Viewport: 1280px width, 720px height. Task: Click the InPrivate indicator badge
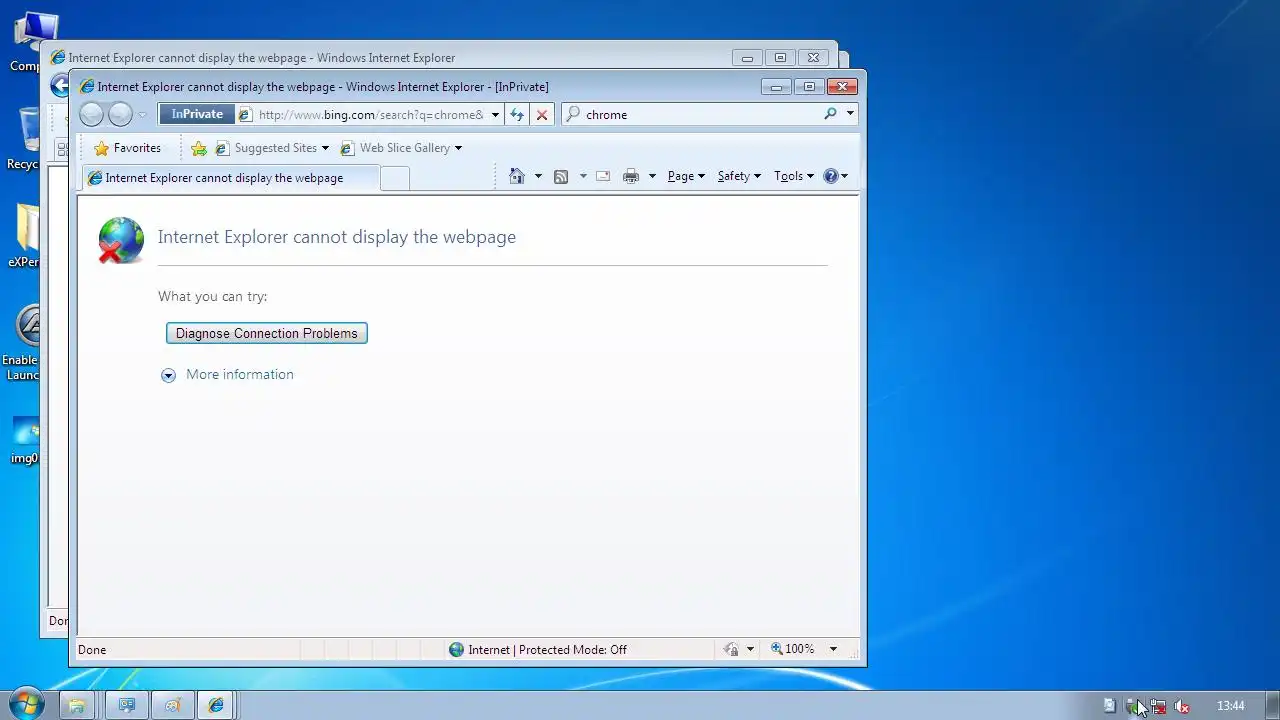point(197,114)
